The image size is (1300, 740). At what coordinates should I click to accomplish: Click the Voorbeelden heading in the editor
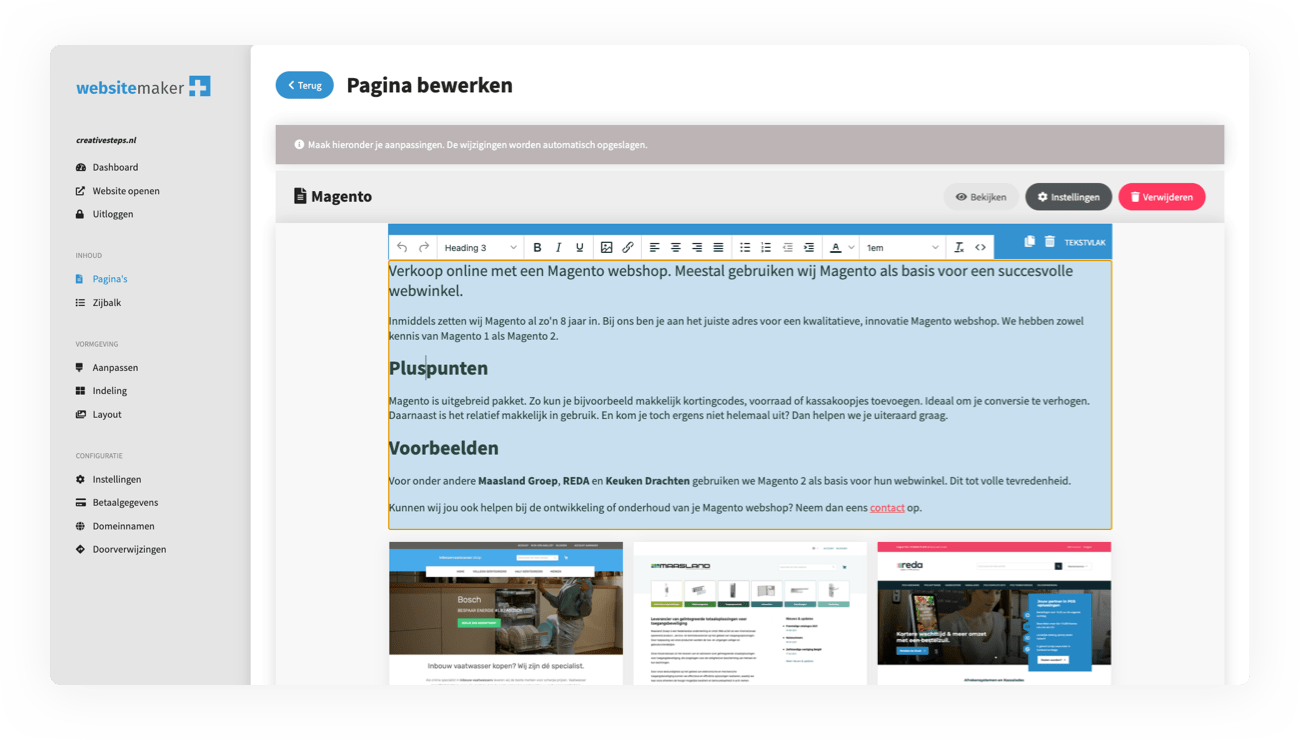[443, 448]
